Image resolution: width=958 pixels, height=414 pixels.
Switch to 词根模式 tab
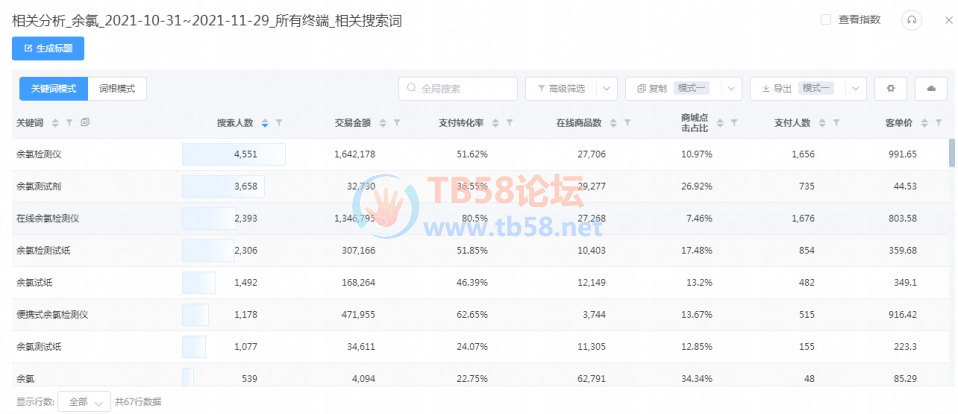click(117, 89)
